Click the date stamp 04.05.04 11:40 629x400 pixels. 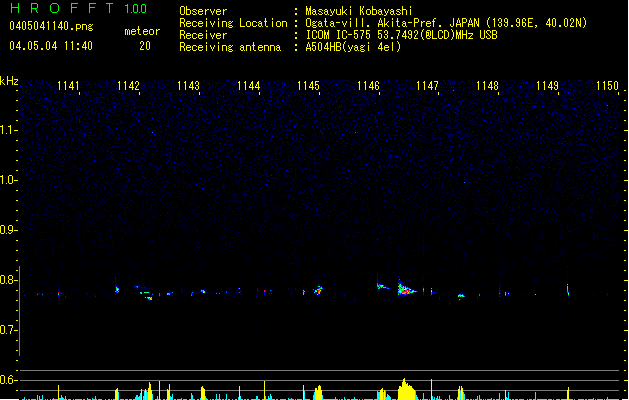(51, 46)
